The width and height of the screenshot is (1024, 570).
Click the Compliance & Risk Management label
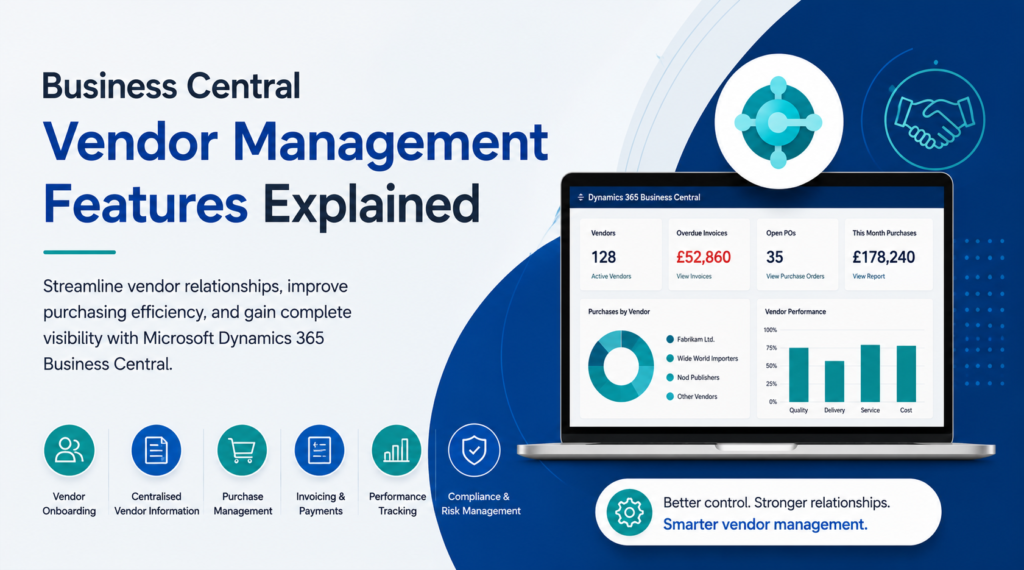click(x=481, y=503)
